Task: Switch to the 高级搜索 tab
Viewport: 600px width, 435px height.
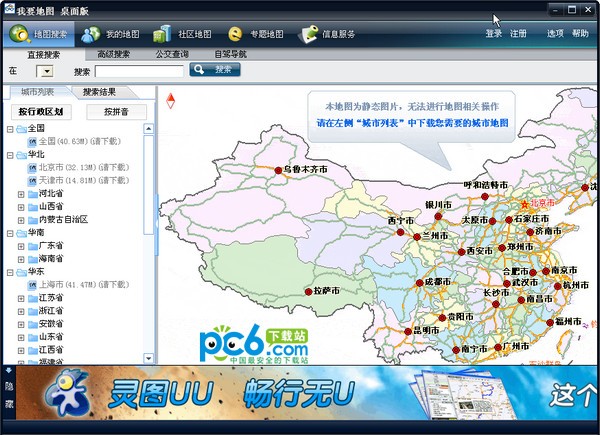Action: point(109,54)
